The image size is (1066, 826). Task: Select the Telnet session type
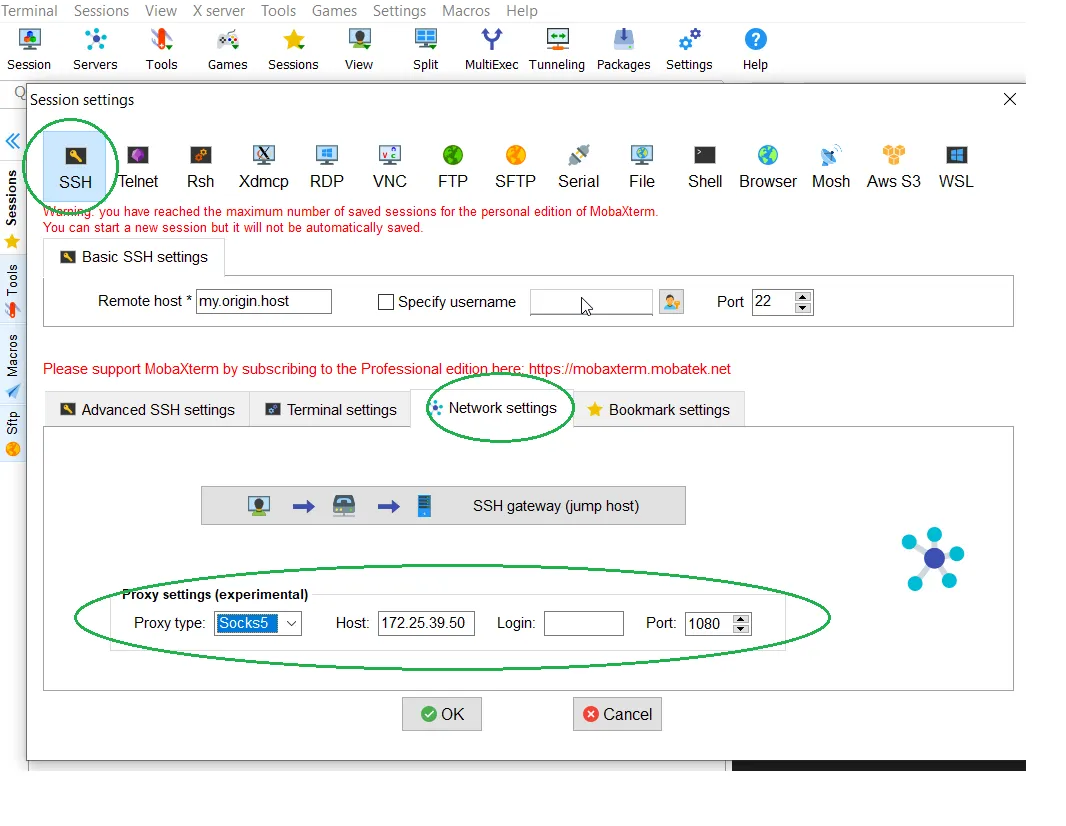(138, 167)
